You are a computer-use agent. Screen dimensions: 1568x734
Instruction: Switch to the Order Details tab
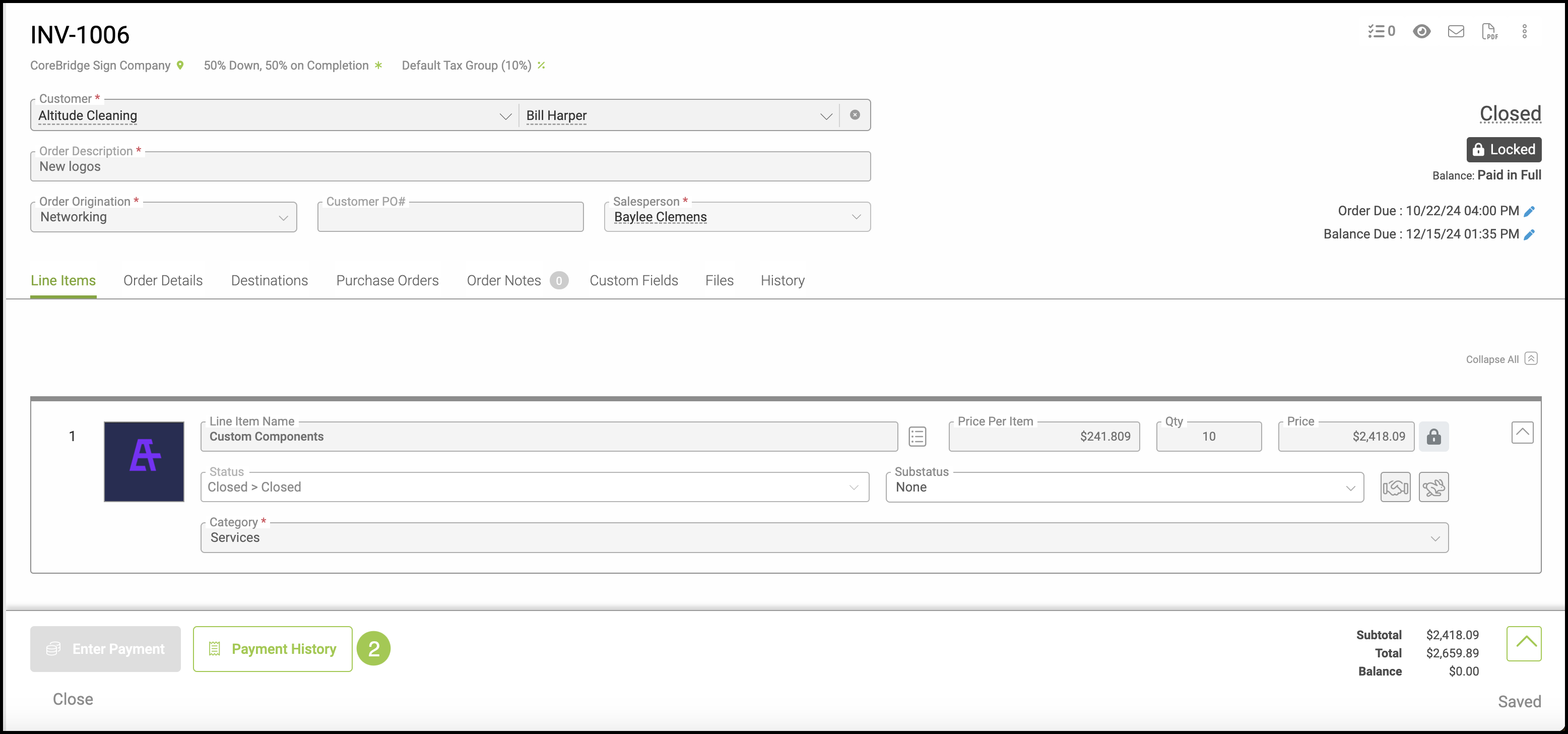pyautogui.click(x=163, y=280)
